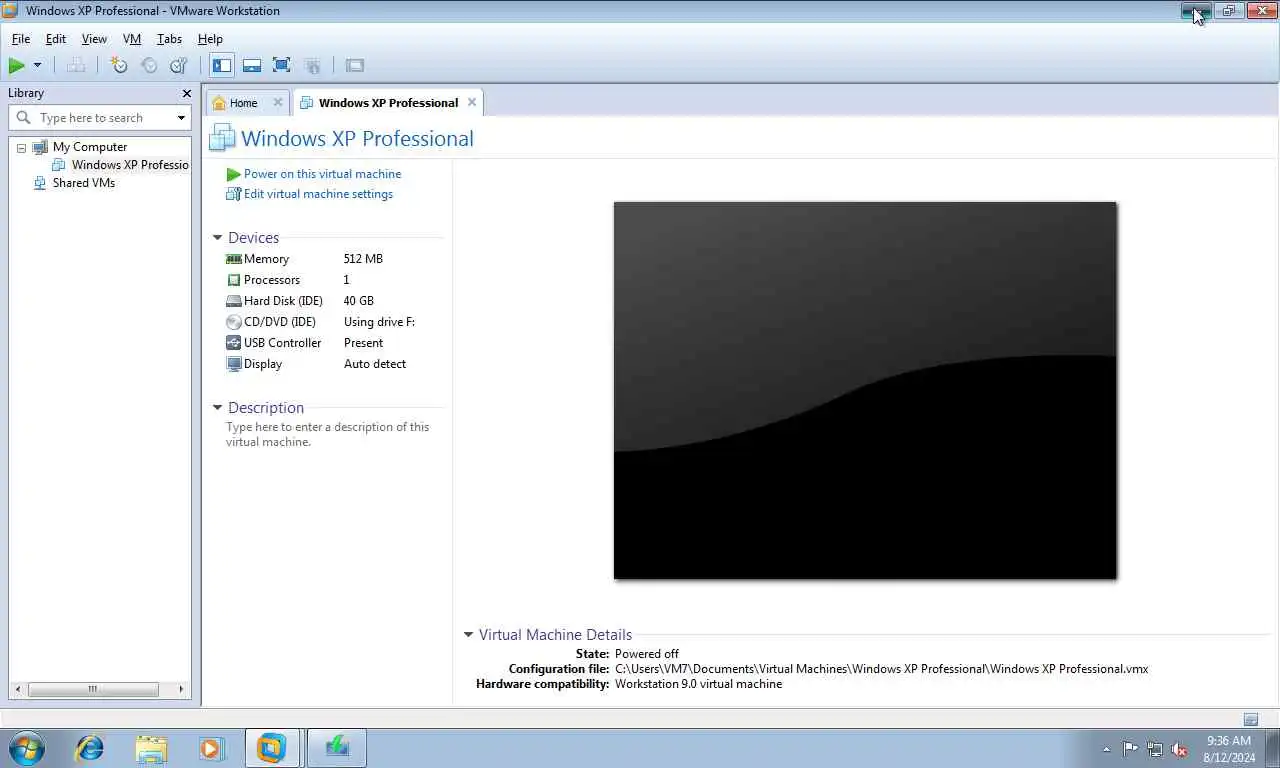1280x768 pixels.
Task: Click the black VM screen preview thumbnail
Action: click(x=865, y=391)
